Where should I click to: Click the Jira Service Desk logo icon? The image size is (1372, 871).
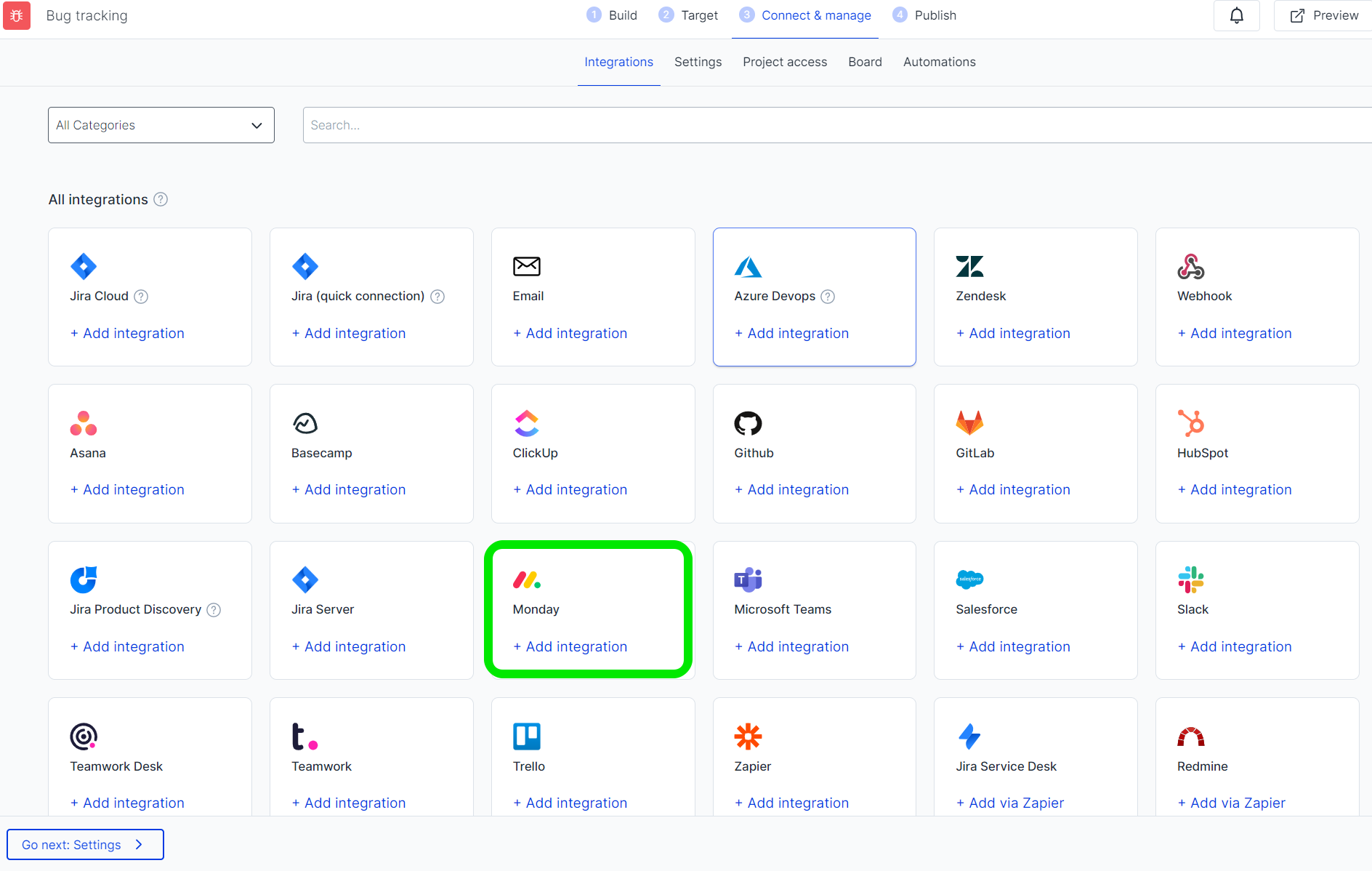click(969, 736)
